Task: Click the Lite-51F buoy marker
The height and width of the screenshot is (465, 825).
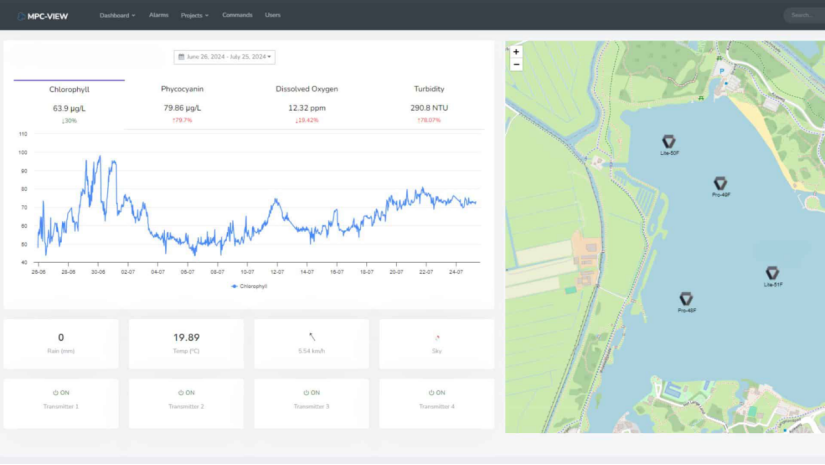Action: tap(772, 273)
